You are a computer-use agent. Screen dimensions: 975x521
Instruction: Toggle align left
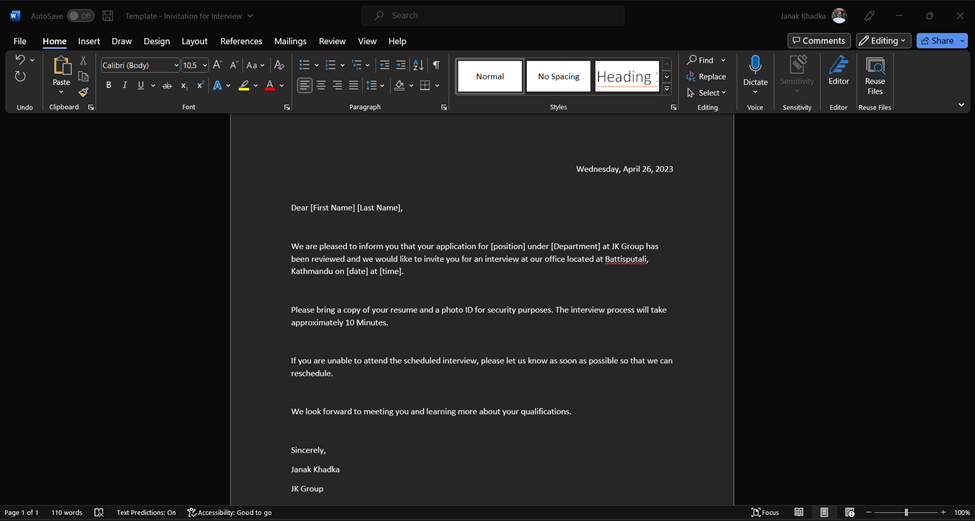[305, 85]
